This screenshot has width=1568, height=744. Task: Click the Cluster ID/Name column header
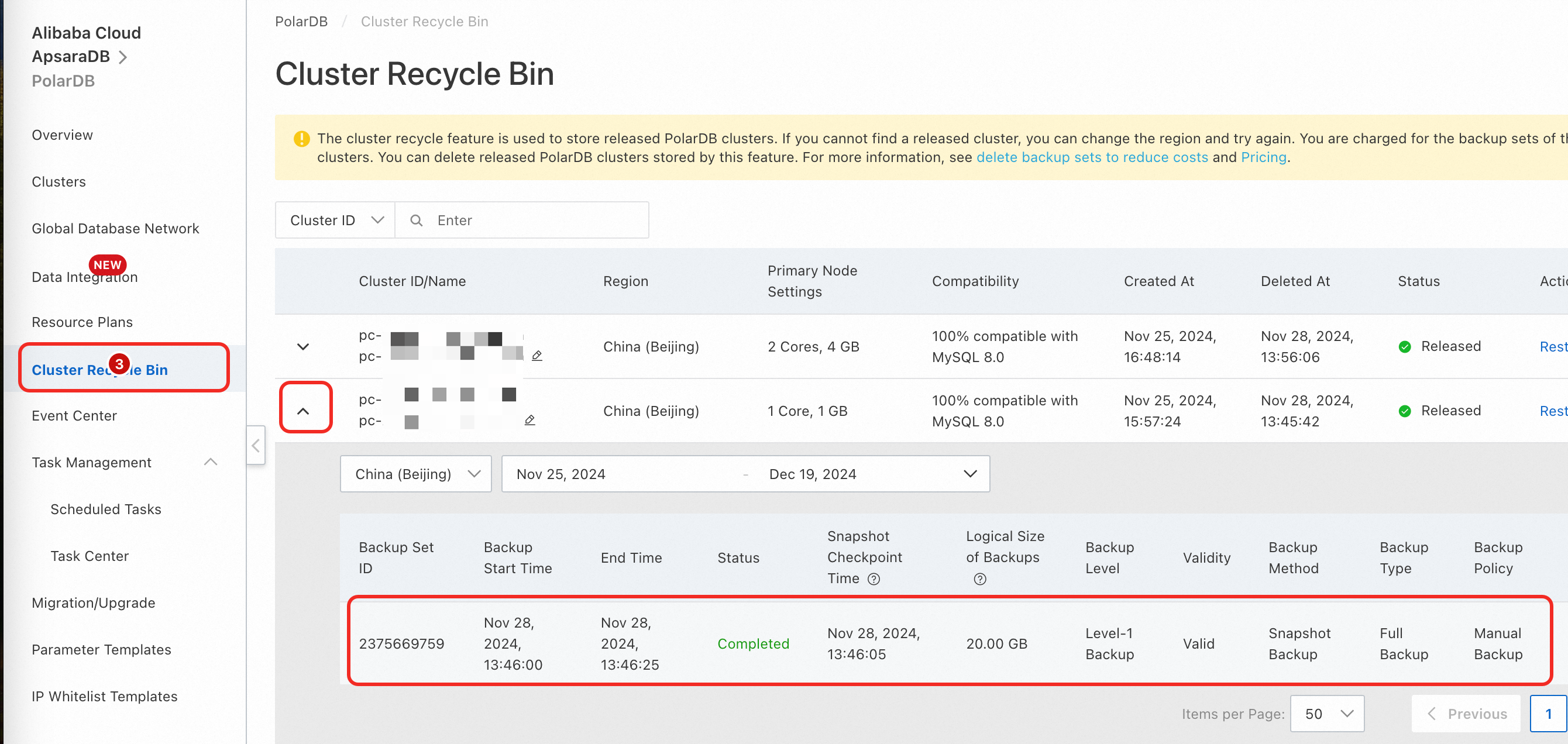click(x=412, y=281)
